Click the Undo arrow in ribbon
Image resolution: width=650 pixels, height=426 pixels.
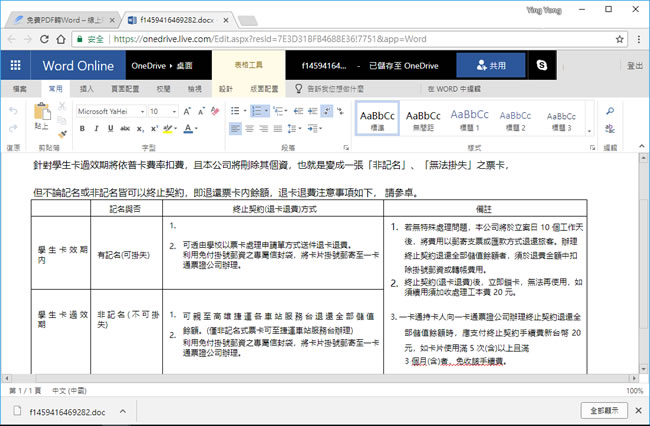pos(13,111)
